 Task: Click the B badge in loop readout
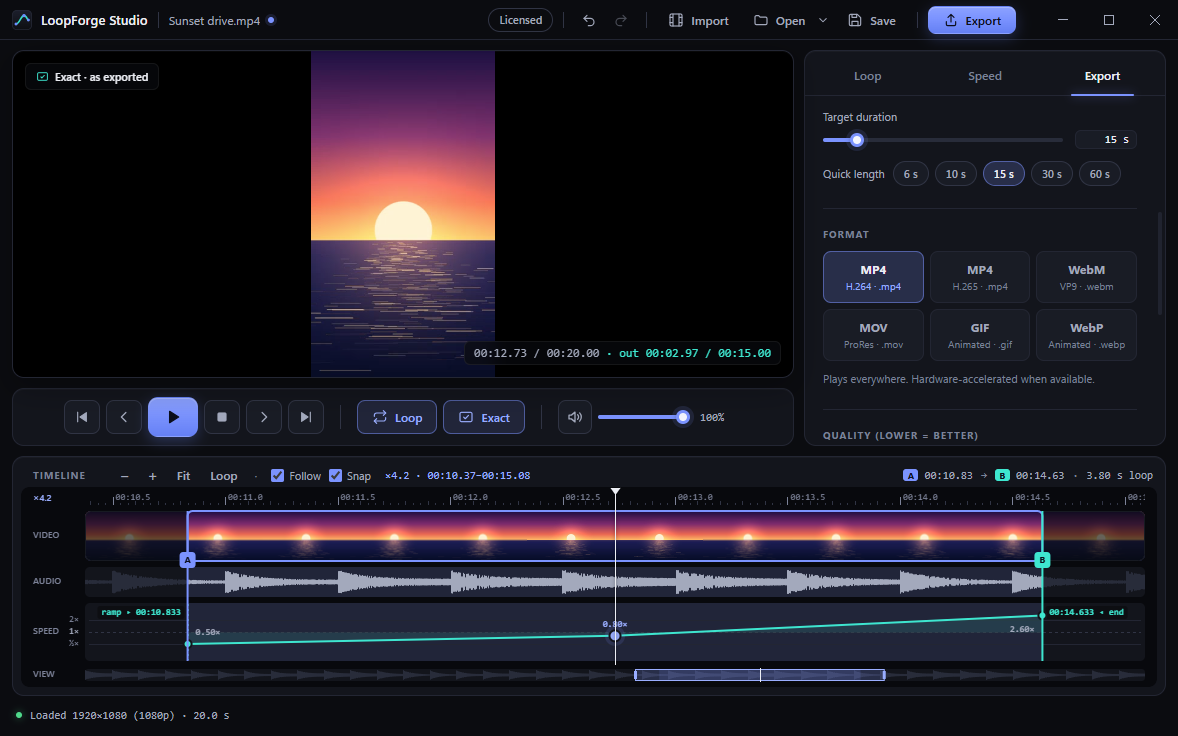(1002, 475)
